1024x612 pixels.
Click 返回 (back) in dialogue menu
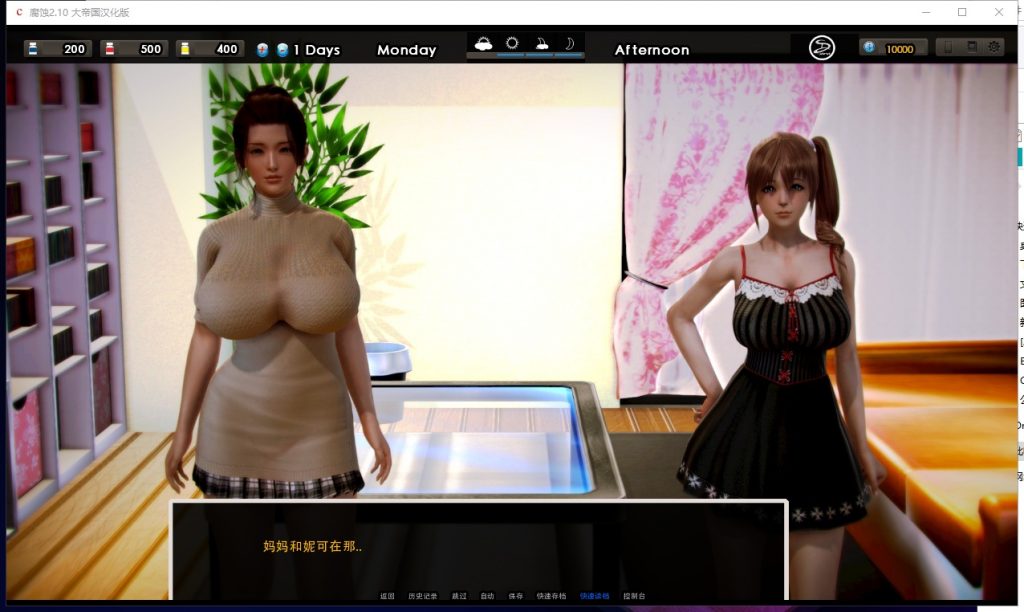coord(387,595)
